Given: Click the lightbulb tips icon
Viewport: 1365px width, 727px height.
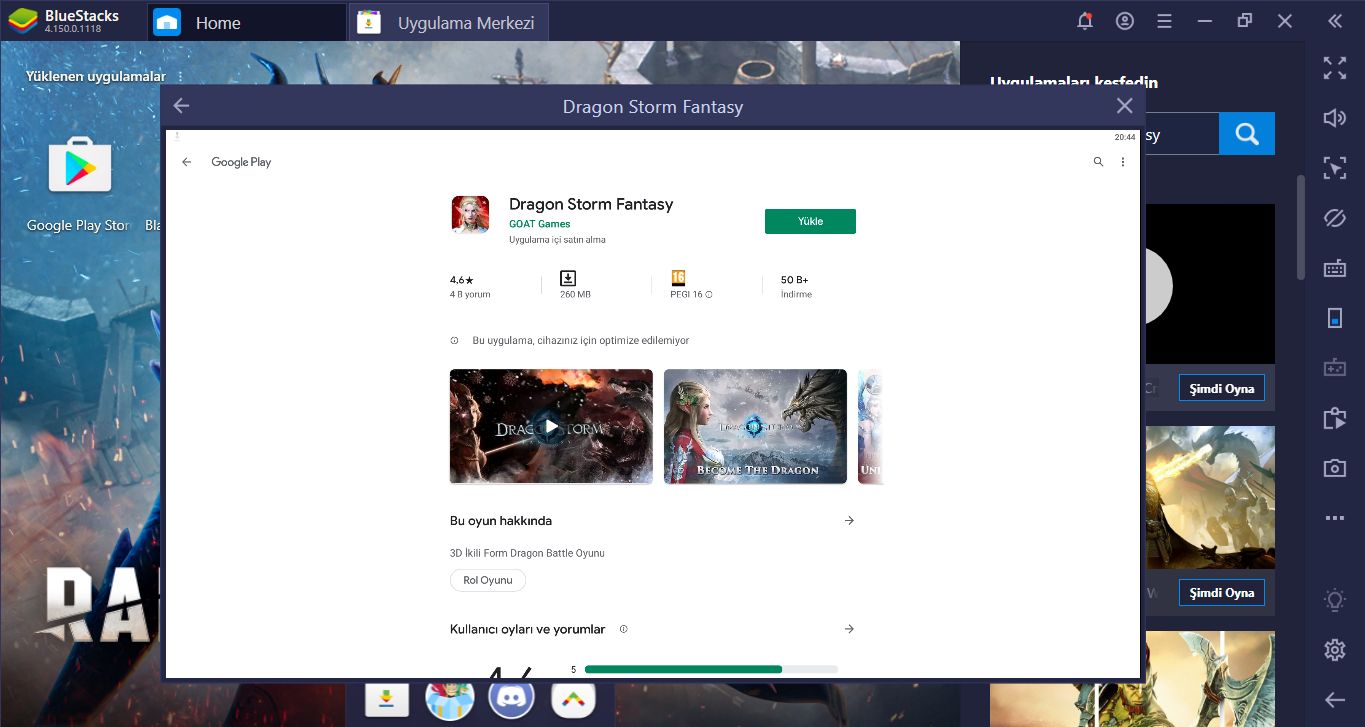Looking at the screenshot, I should point(1335,600).
